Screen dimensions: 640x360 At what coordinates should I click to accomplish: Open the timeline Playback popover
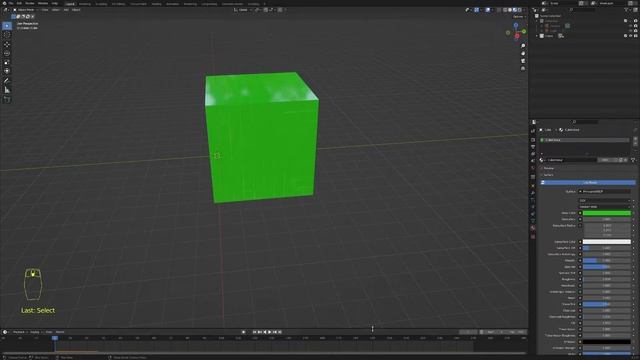(x=19, y=332)
